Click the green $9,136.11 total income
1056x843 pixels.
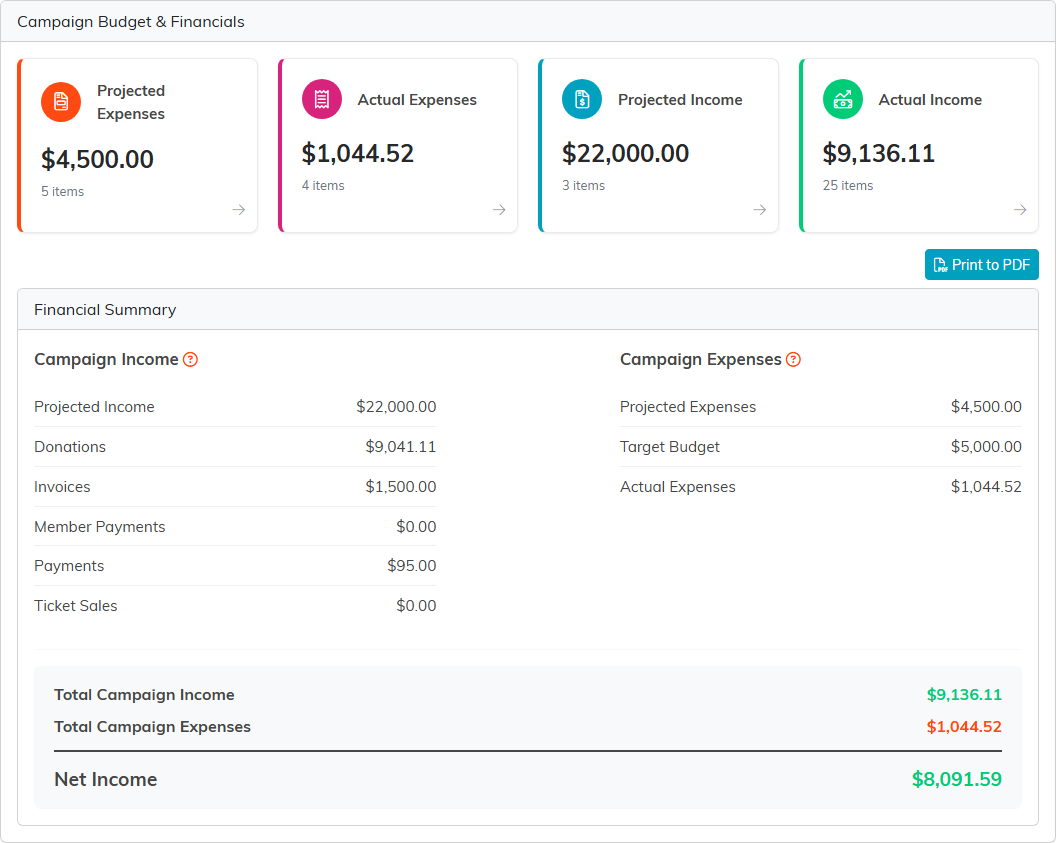click(x=964, y=695)
